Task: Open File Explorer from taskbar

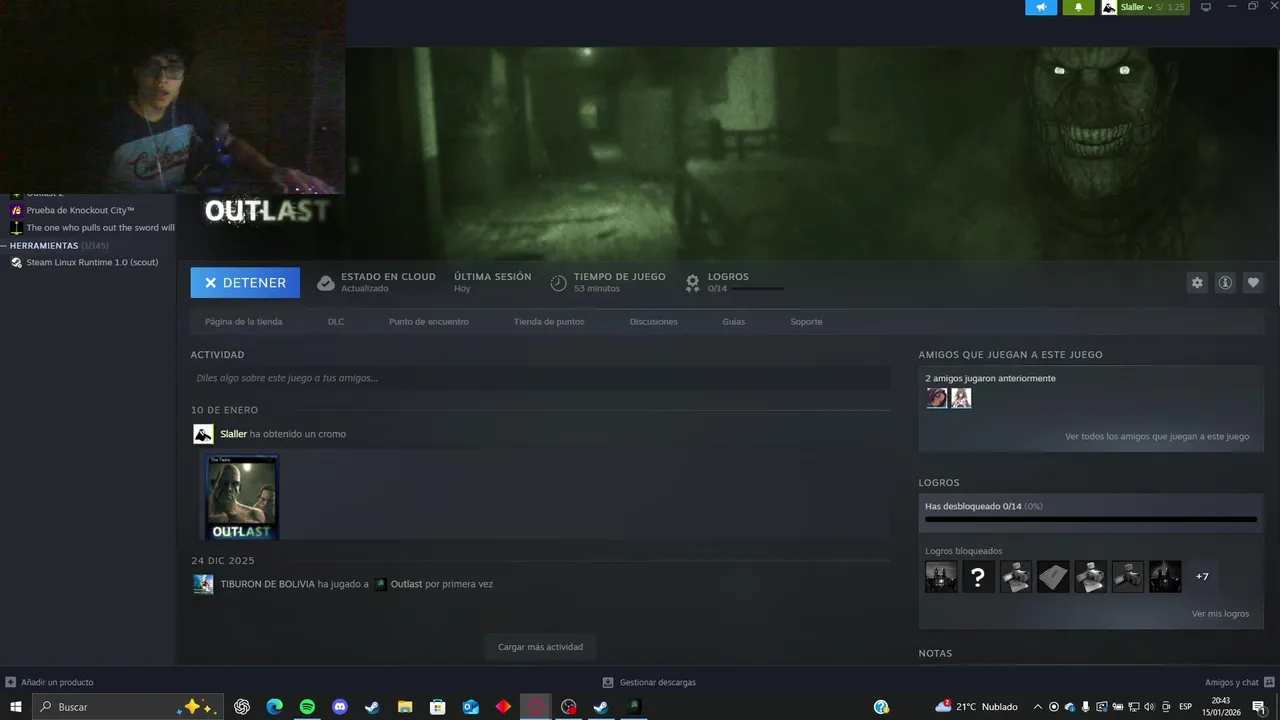Action: (405, 707)
